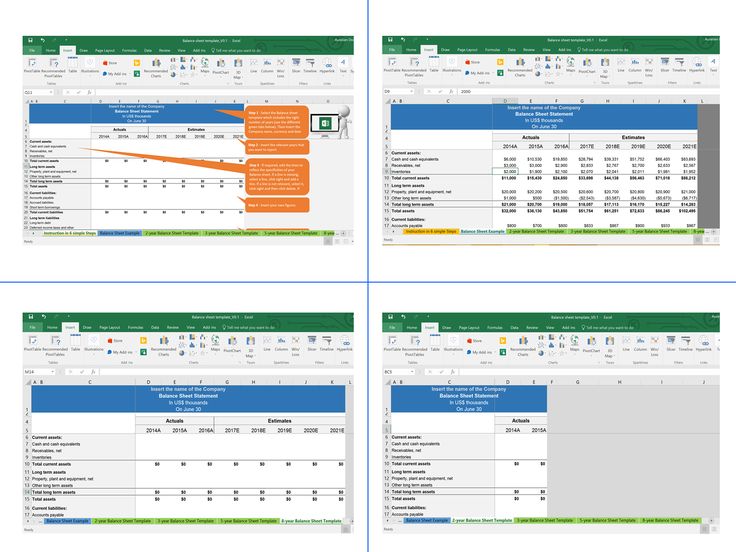The image size is (736, 552).
Task: Click formula bar showing 2000
Action: click(589, 92)
